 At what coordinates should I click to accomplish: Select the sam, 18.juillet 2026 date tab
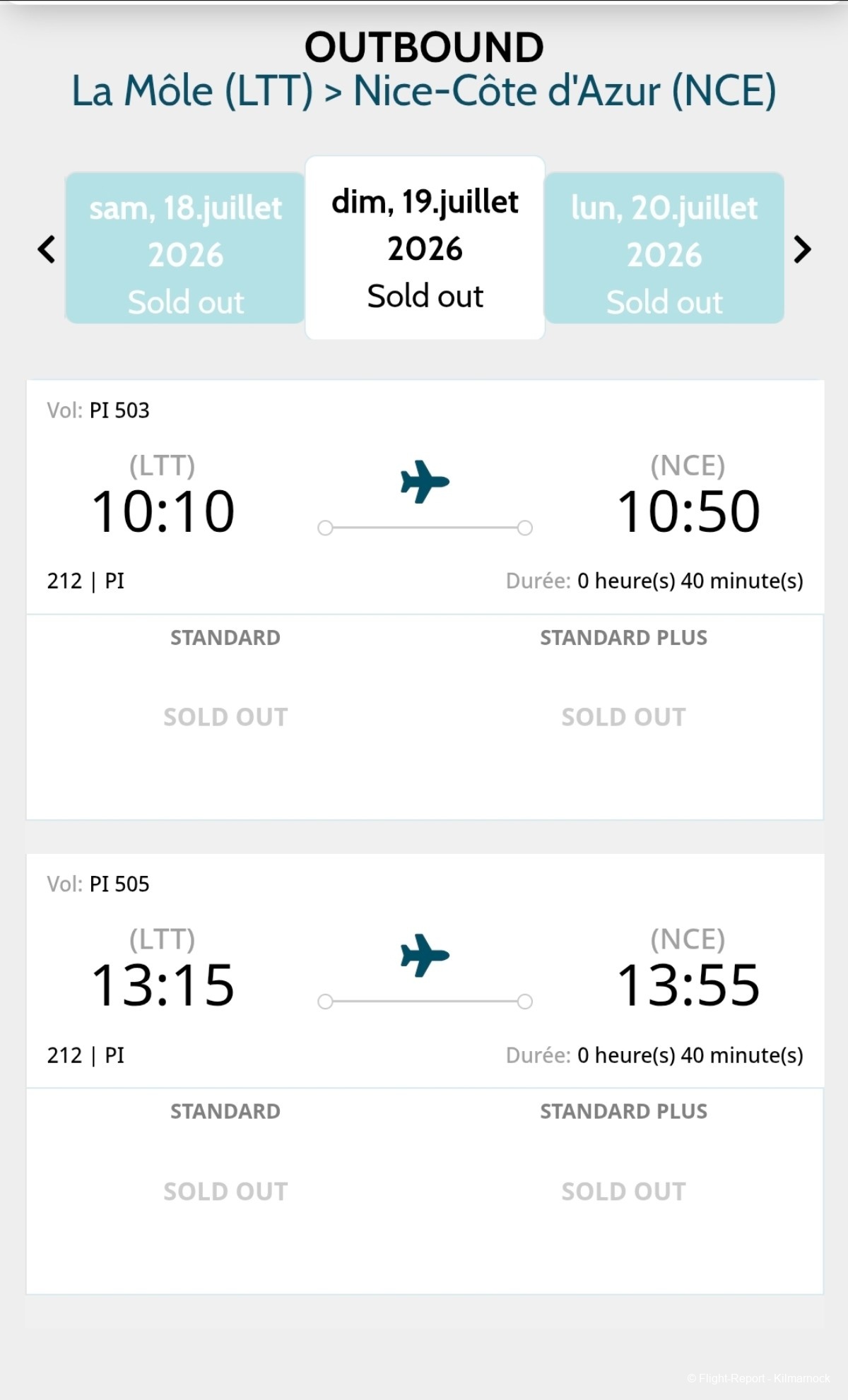[185, 248]
